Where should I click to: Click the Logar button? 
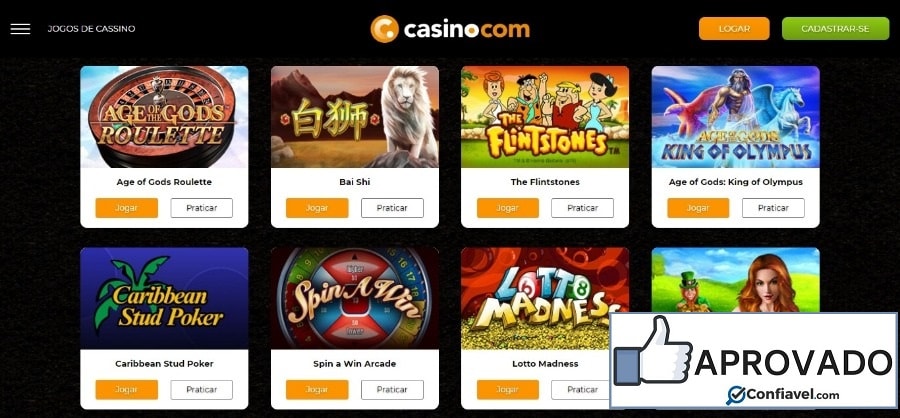point(734,29)
